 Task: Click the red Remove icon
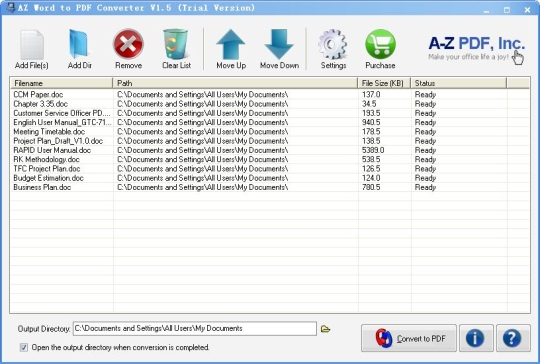pyautogui.click(x=128, y=44)
